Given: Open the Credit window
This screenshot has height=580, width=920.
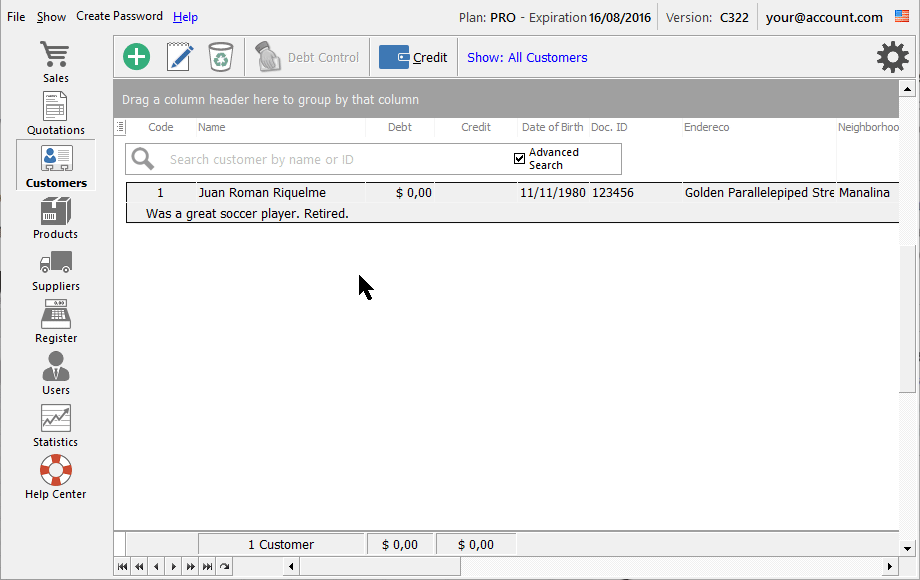Looking at the screenshot, I should (413, 57).
